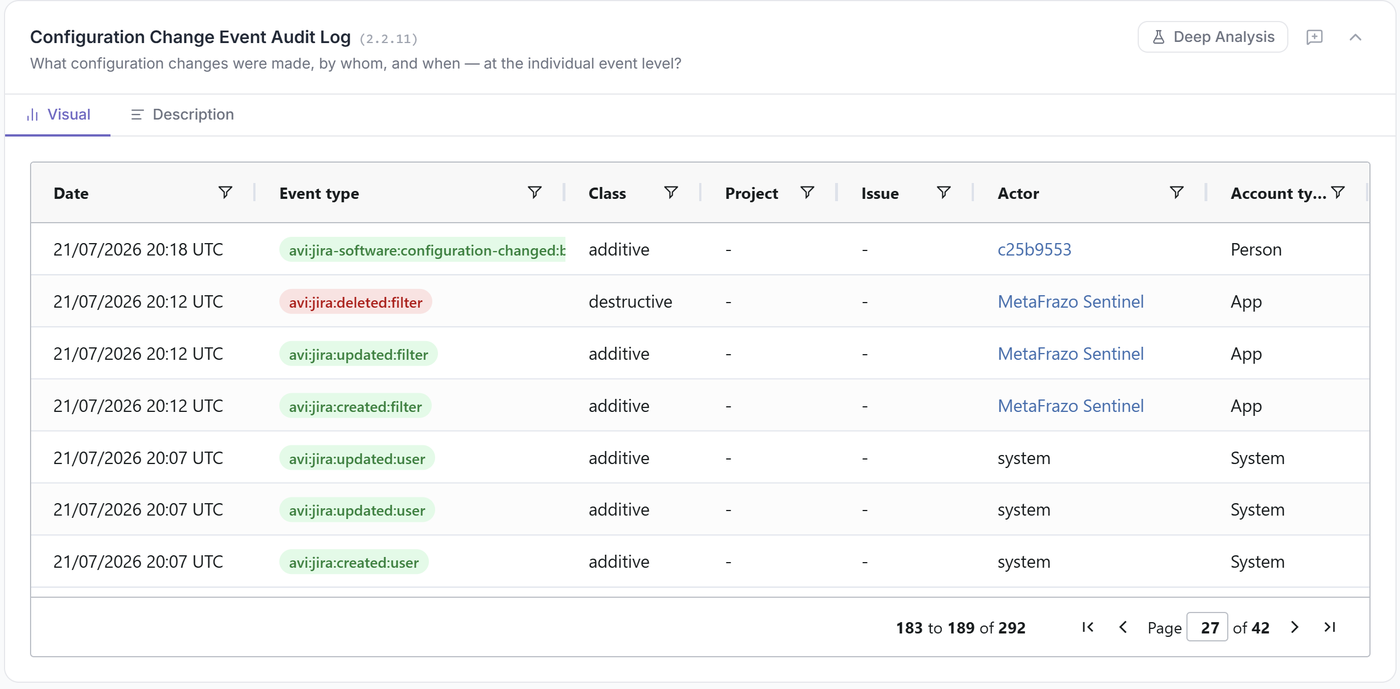The image size is (1400, 689).
Task: Sort by the Issue column header
Action: [x=880, y=193]
